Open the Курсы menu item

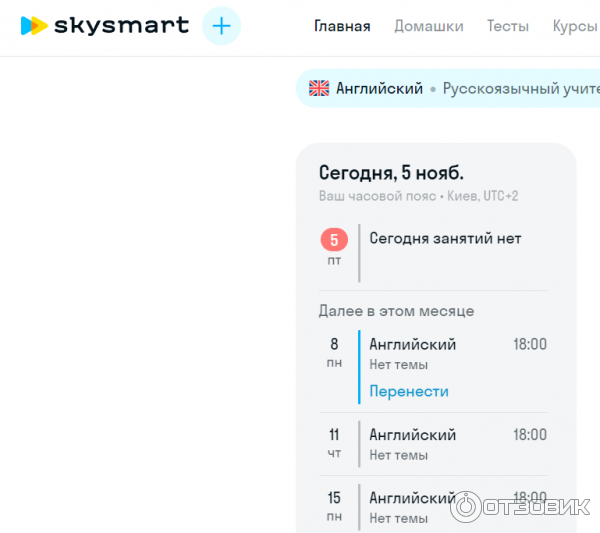tap(575, 26)
